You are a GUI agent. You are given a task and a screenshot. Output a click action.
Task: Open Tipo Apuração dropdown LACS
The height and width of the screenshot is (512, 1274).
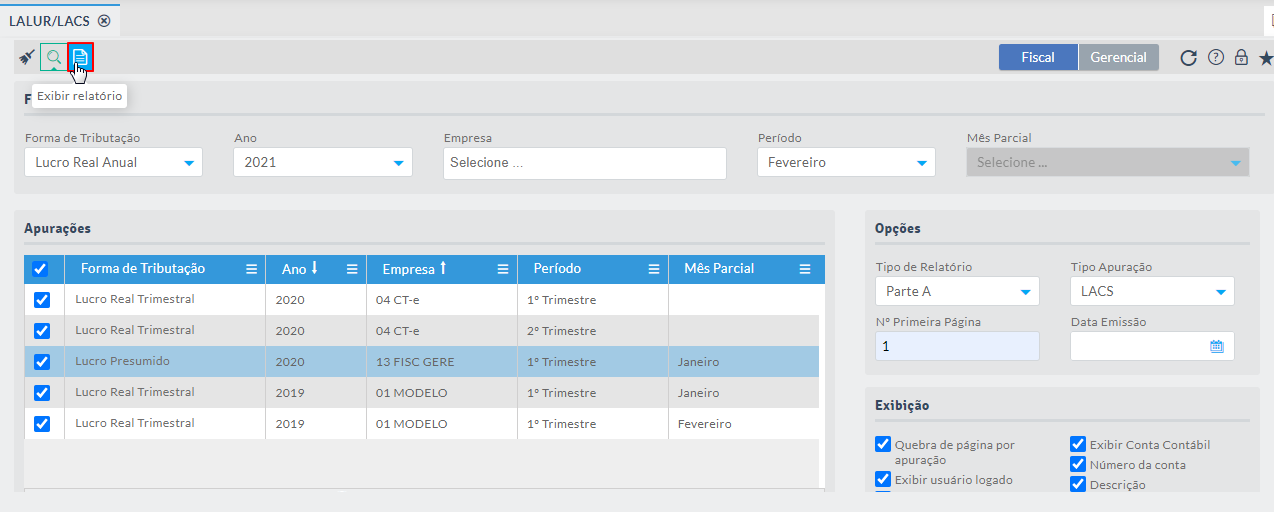(x=1152, y=291)
